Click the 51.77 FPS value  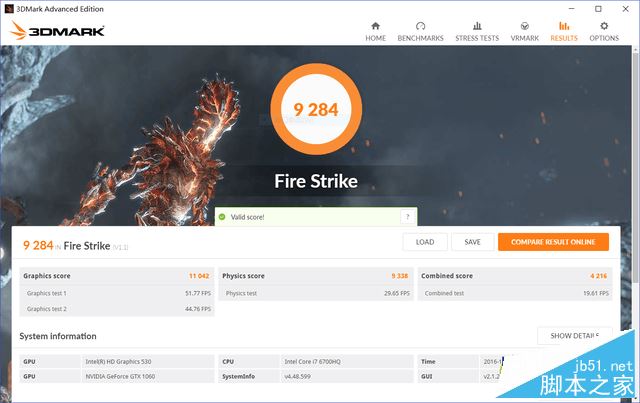click(198, 293)
